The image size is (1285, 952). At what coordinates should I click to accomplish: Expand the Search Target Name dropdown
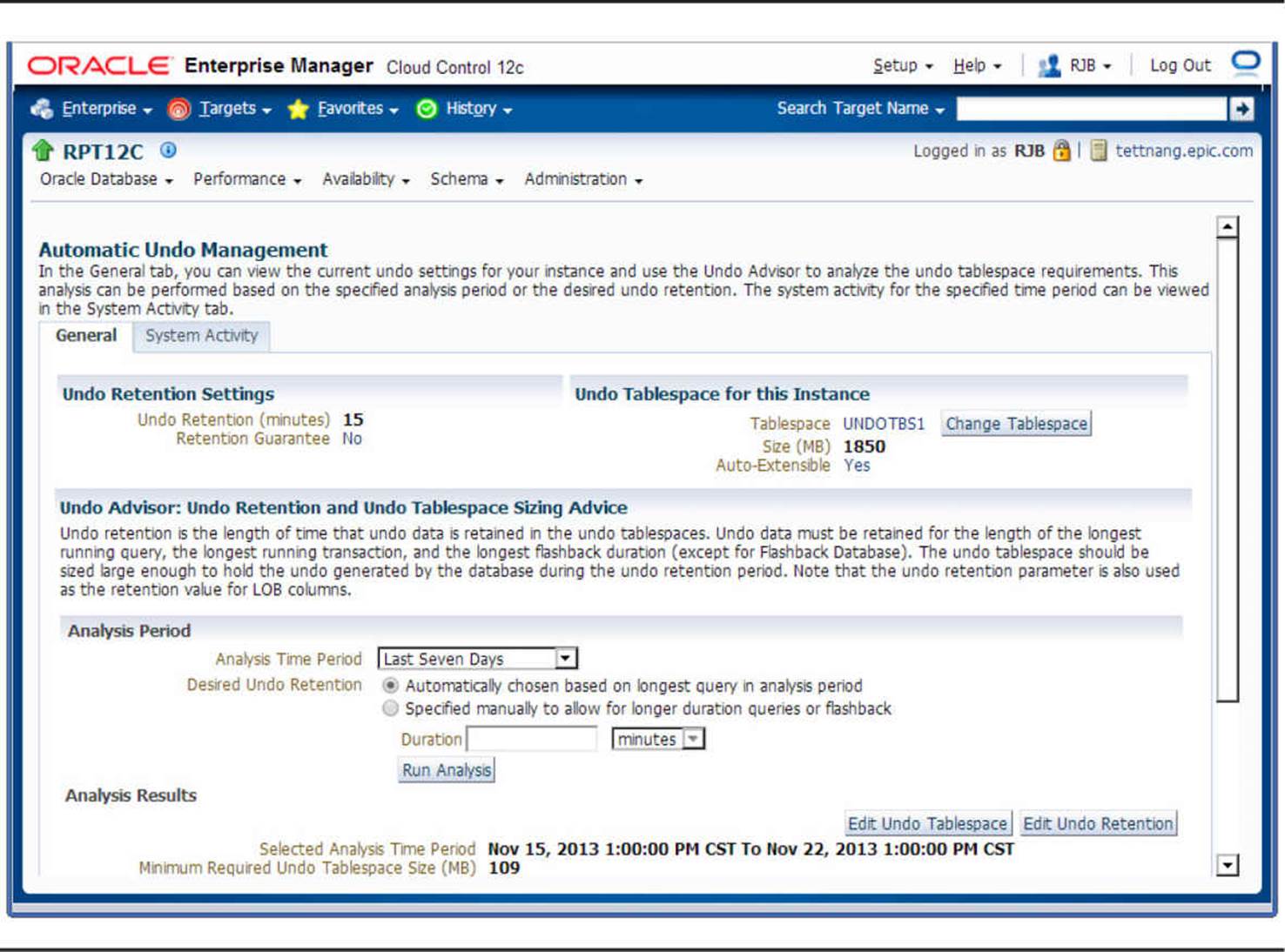860,109
